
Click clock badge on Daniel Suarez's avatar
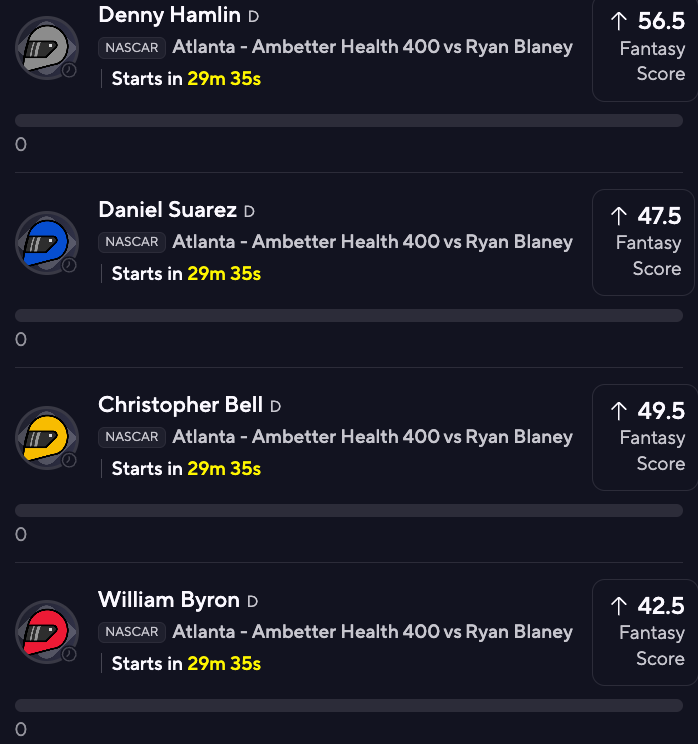69,265
